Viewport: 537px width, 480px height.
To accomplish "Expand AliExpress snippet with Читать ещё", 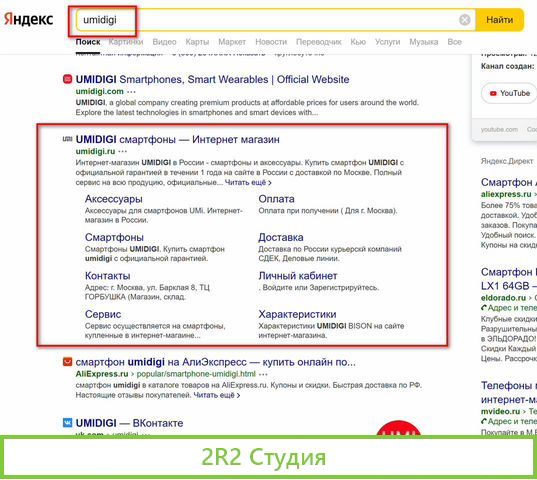I will [x=217, y=395].
